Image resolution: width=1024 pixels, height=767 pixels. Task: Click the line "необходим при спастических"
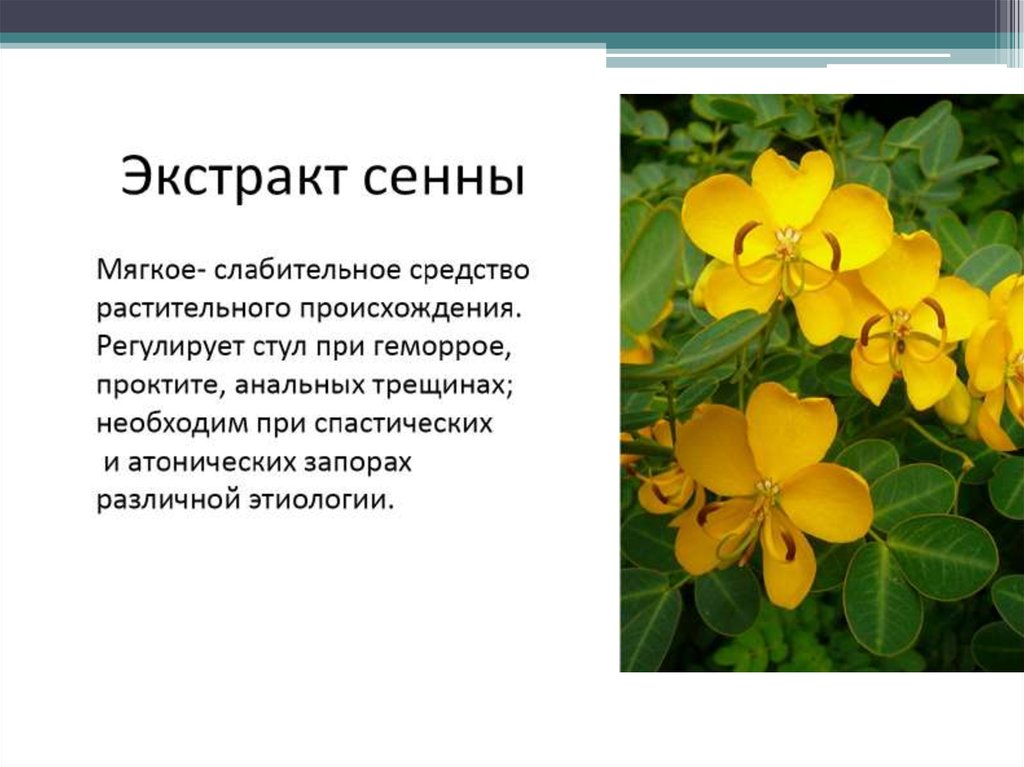coord(294,422)
